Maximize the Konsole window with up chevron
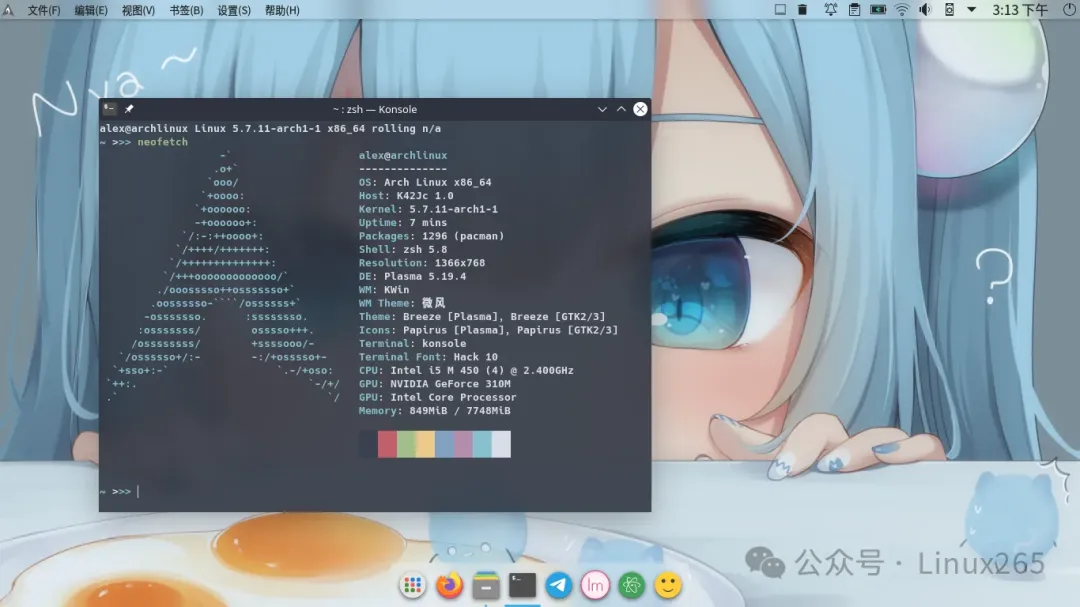The width and height of the screenshot is (1080, 607). (x=621, y=109)
